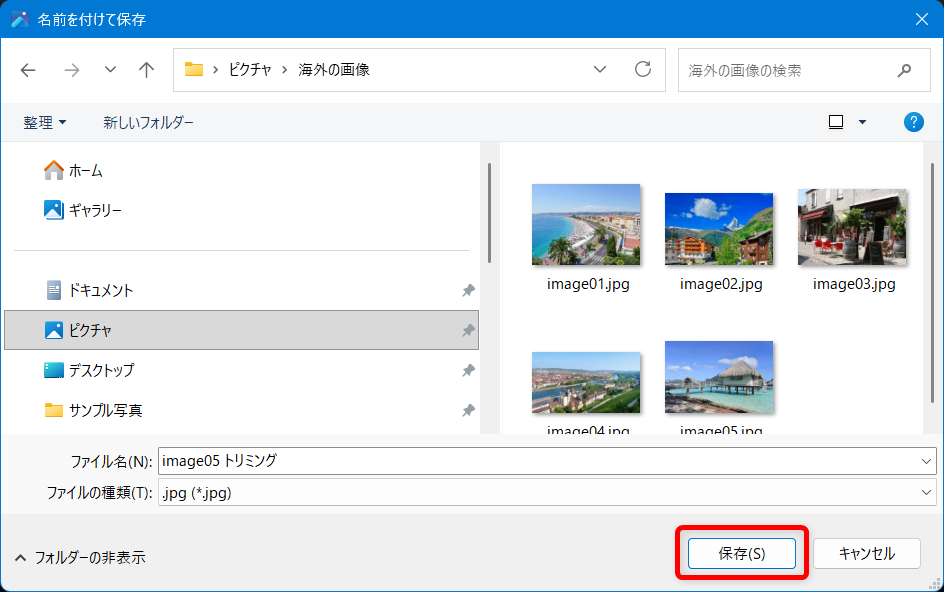Click the navigation pane scrollbar
The image size is (944, 592).
(489, 213)
